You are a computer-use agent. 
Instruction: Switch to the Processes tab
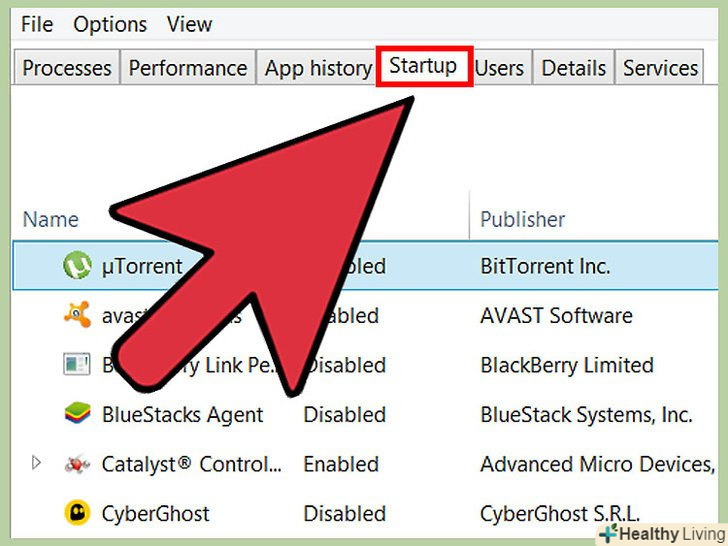(67, 68)
